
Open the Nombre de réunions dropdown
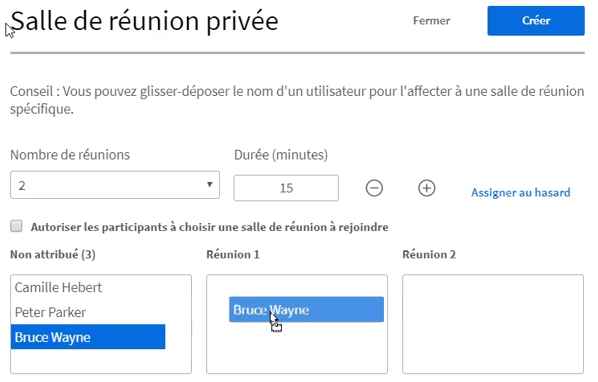point(115,185)
